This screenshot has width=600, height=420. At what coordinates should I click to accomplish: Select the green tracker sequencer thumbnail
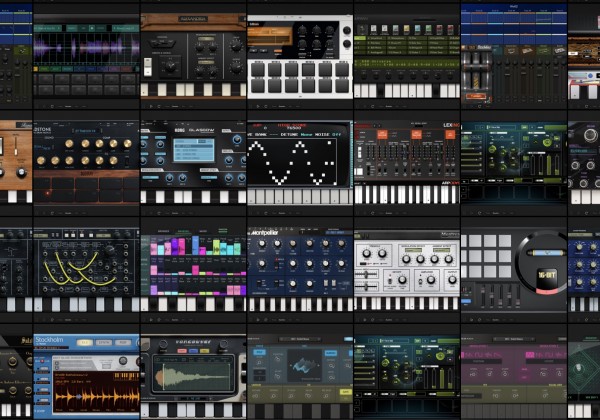pos(407,56)
